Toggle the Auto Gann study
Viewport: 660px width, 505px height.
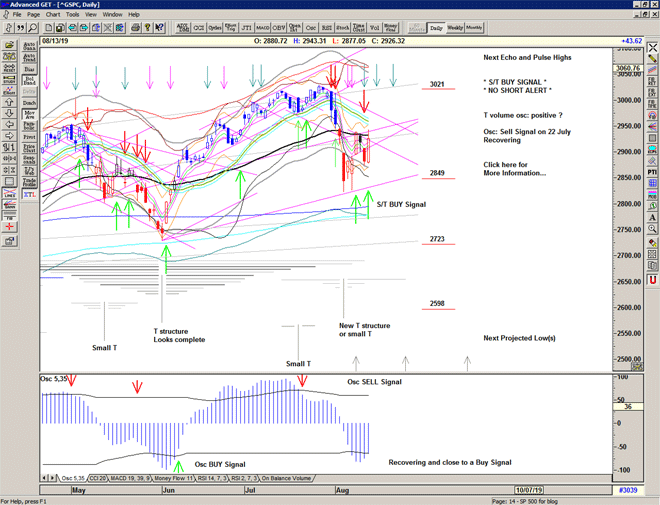(x=29, y=46)
